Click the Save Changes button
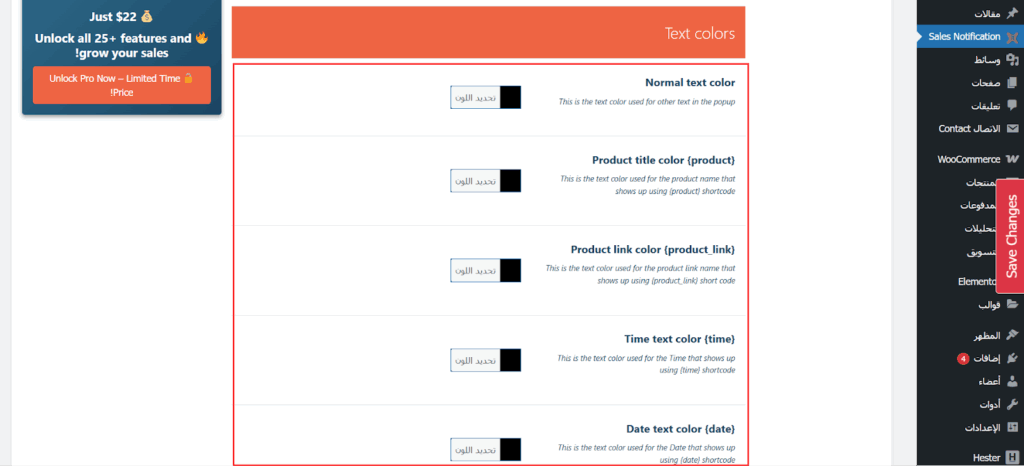This screenshot has height=466, width=1024. [x=1011, y=236]
